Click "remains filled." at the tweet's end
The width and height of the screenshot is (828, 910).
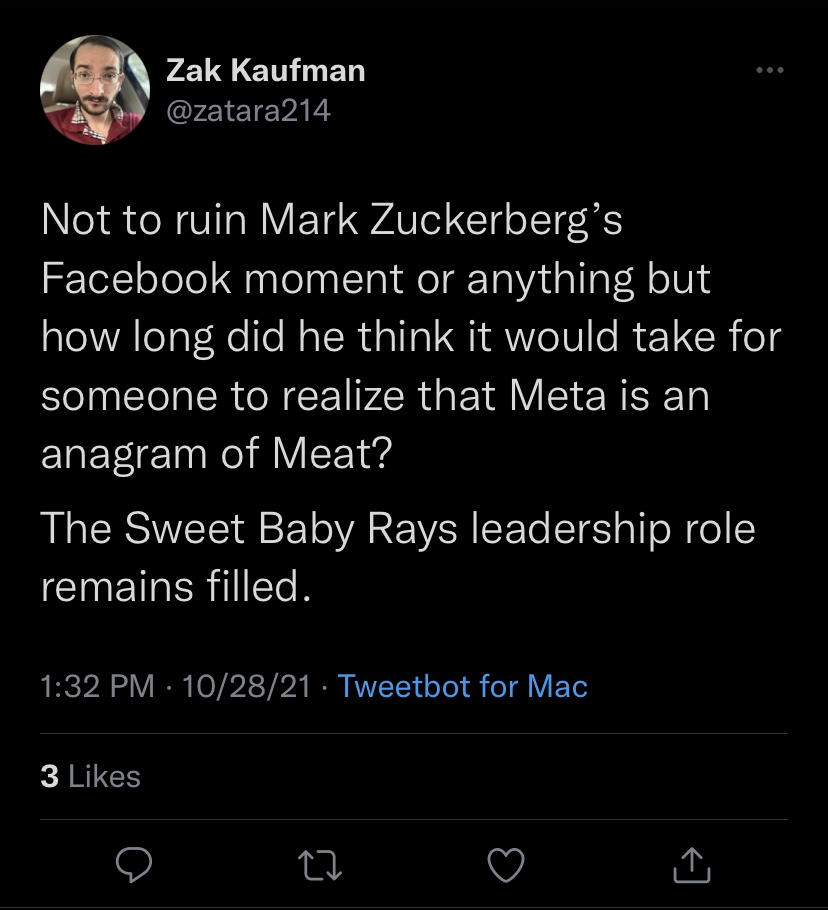click(x=171, y=587)
